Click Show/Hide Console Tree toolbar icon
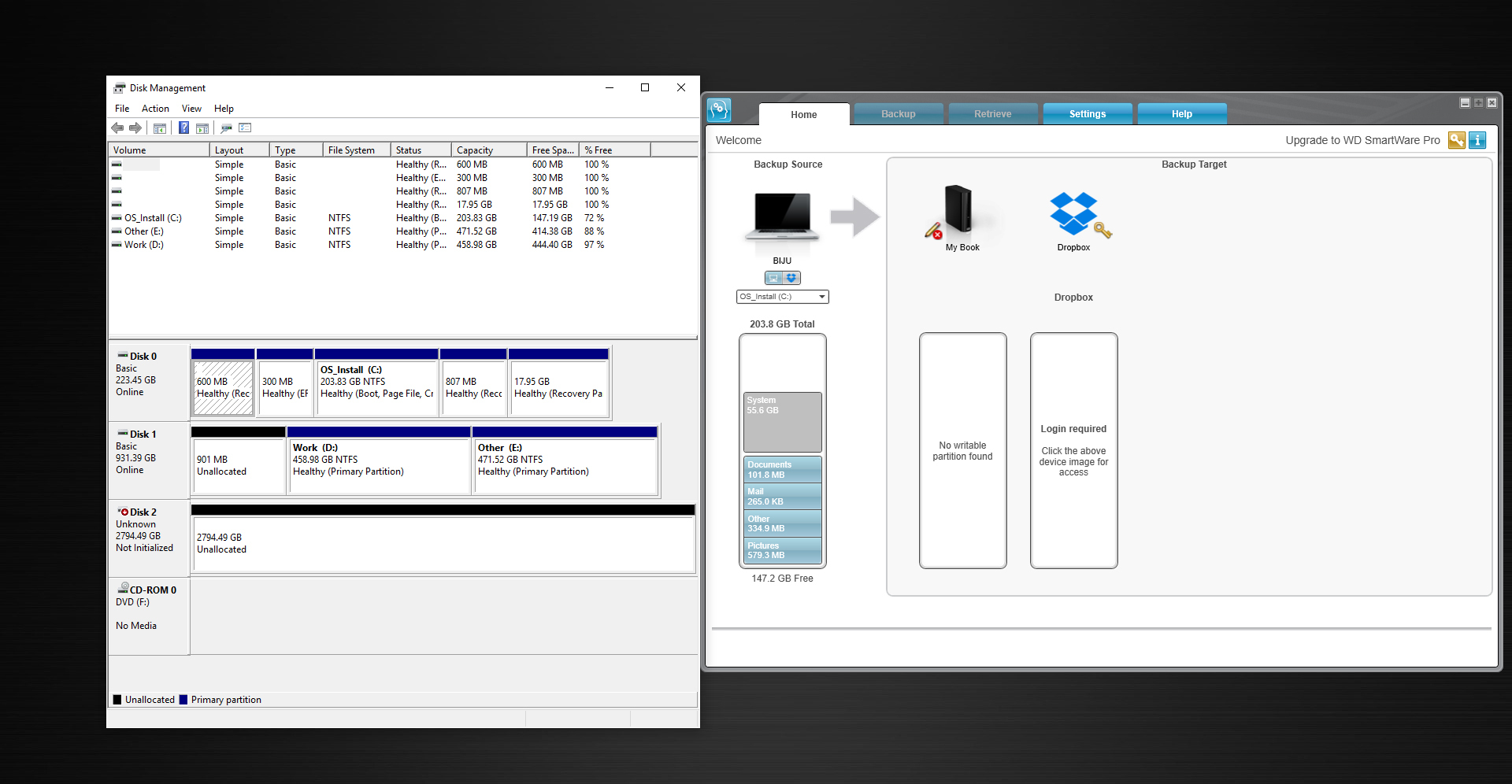 click(160, 128)
